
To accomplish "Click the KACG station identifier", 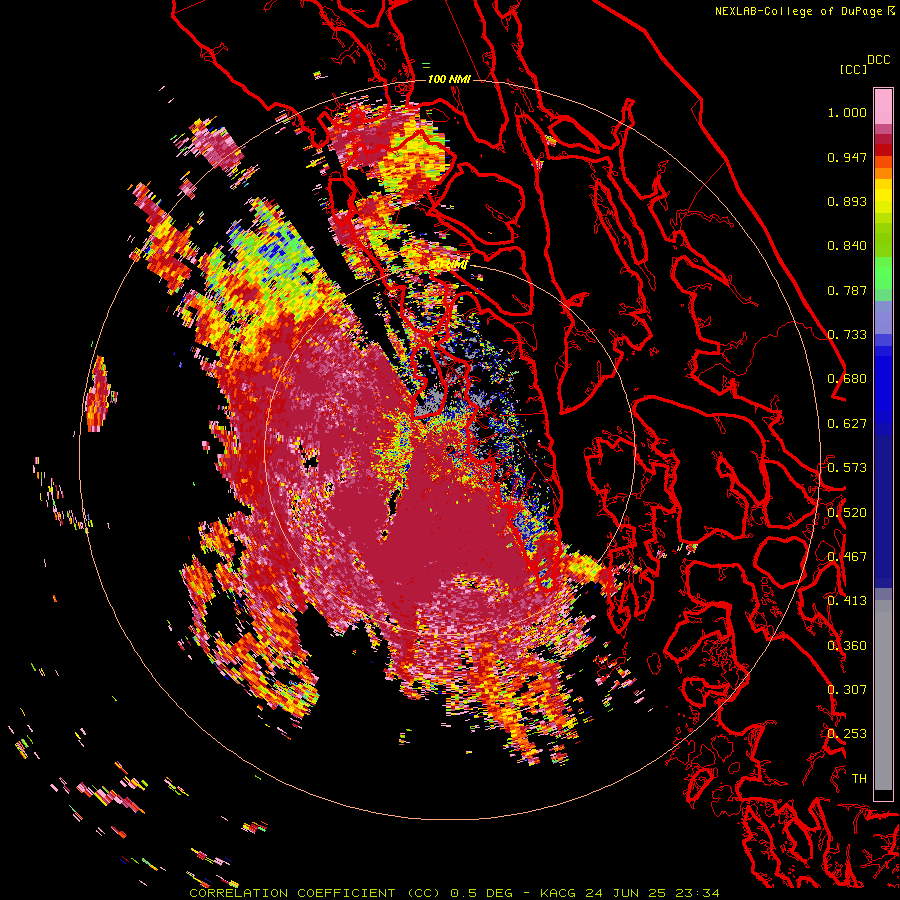I will (558, 893).
